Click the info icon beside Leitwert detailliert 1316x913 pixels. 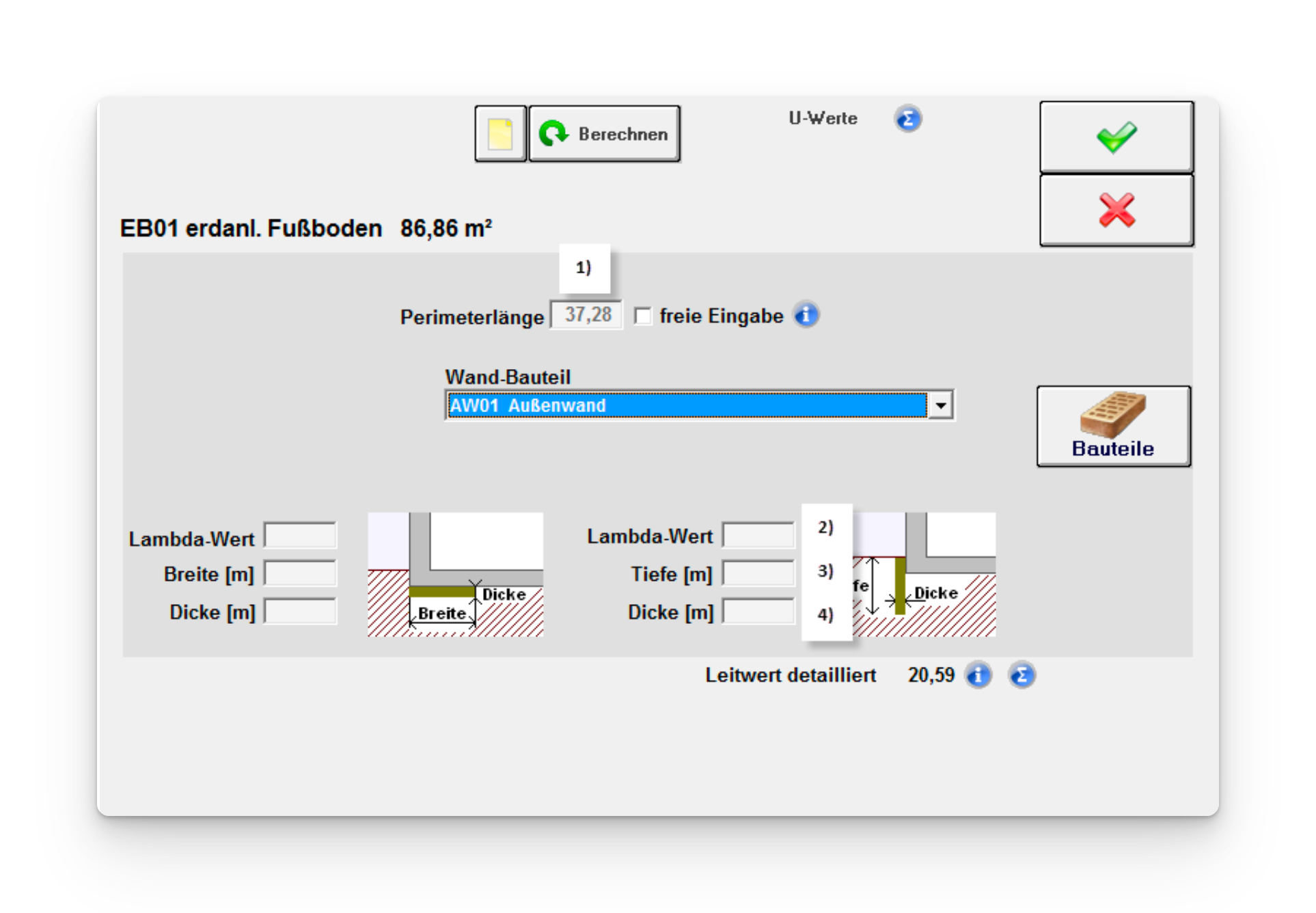[978, 675]
